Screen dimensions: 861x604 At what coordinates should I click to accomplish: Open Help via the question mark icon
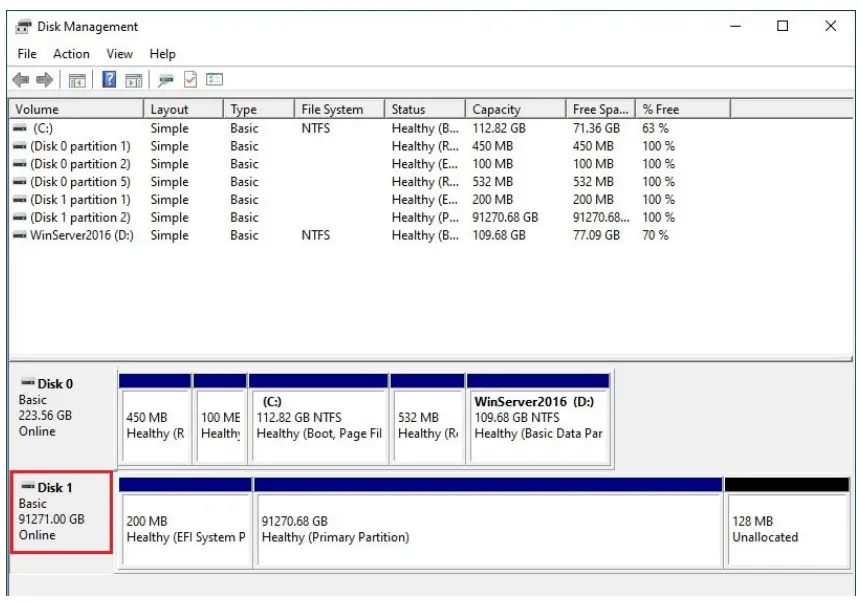110,80
